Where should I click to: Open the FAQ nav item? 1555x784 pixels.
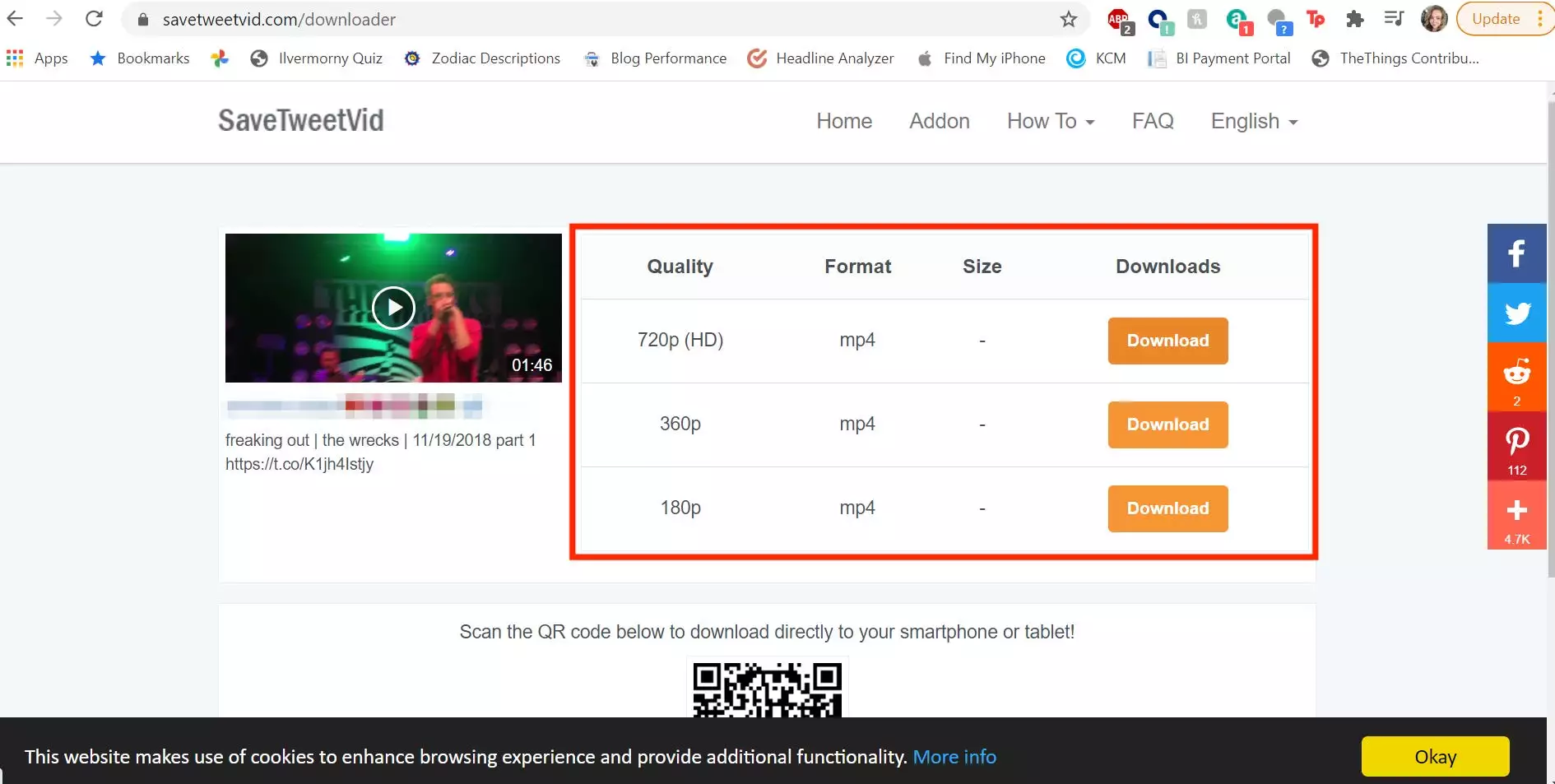[x=1153, y=121]
